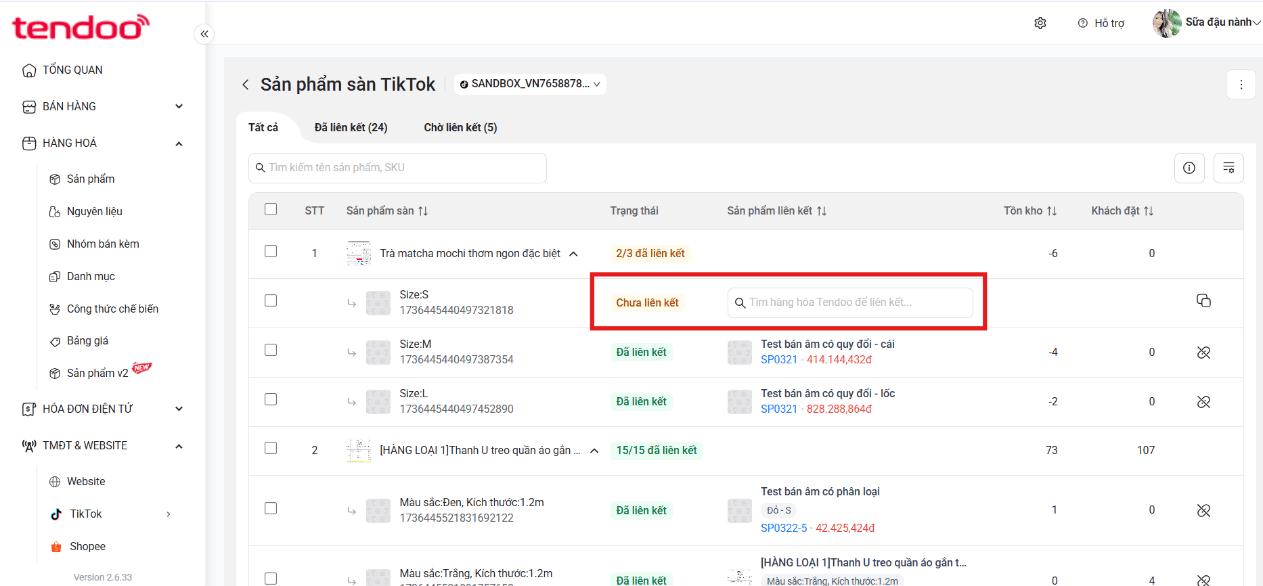Check the box for Trà matcha mochi product
1263x586 pixels.
pos(271,252)
